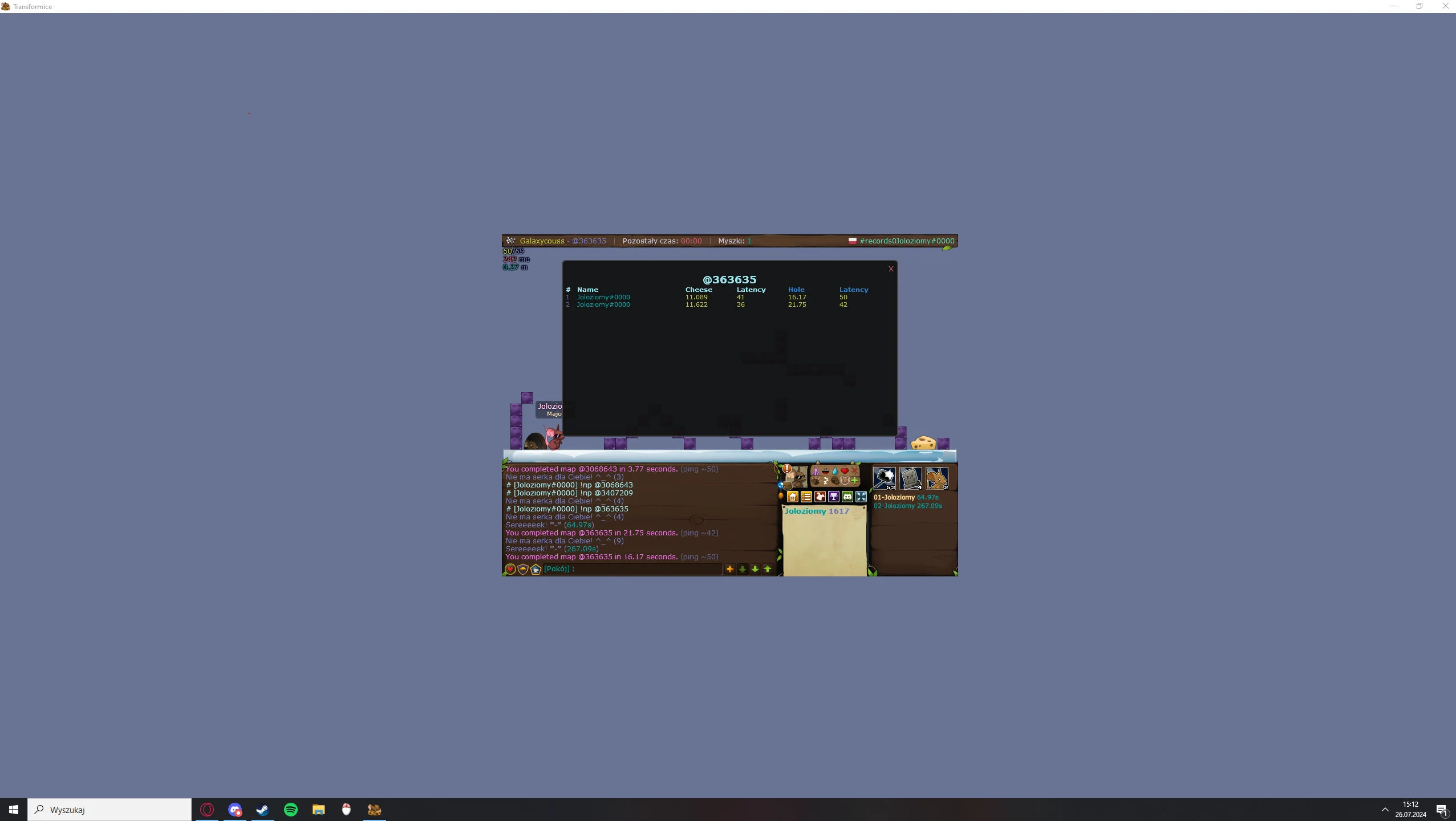Click the green scroll-to-bottom arrow with underline

(x=742, y=569)
